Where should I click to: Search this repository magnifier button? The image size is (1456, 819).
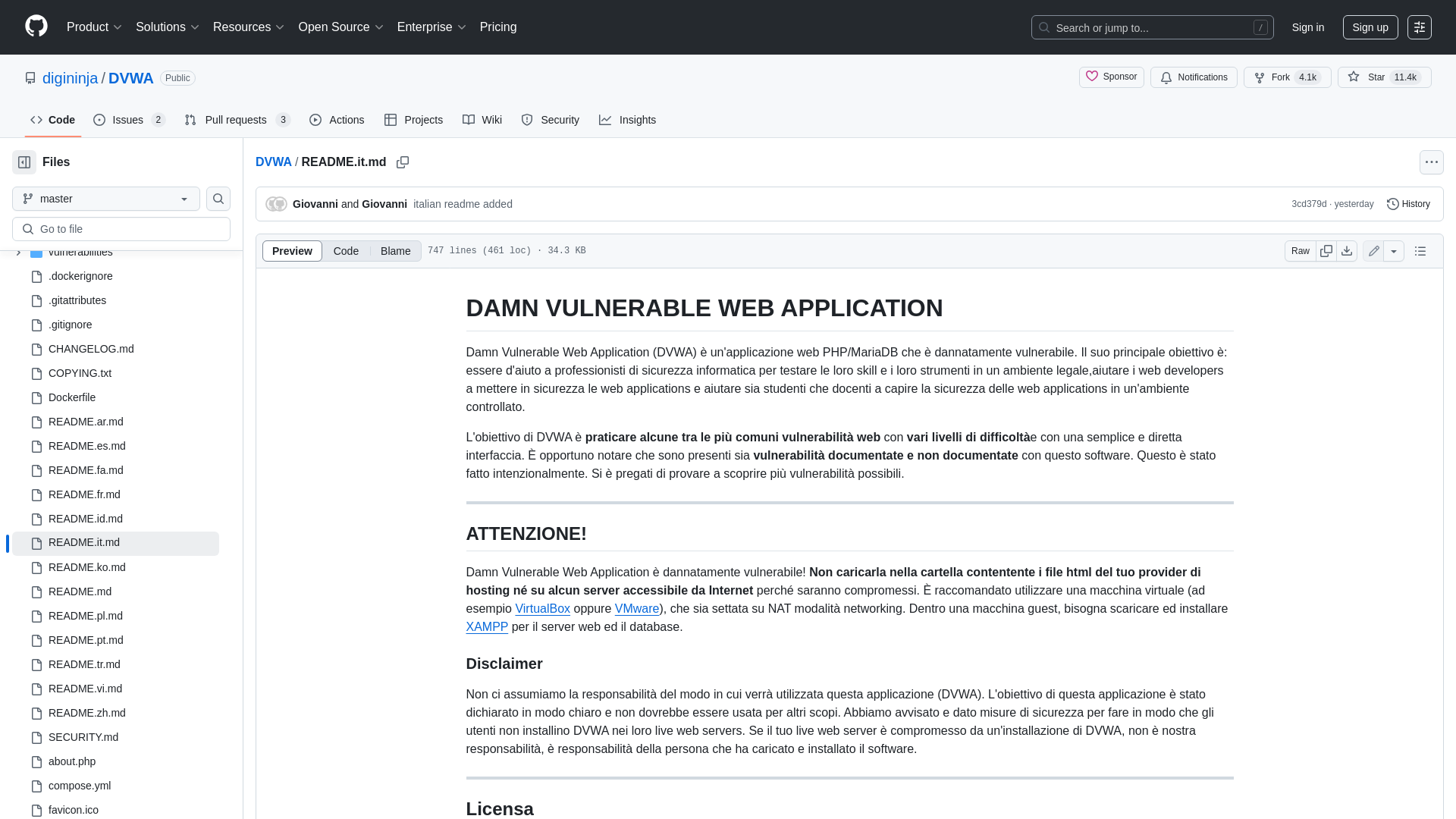point(218,199)
